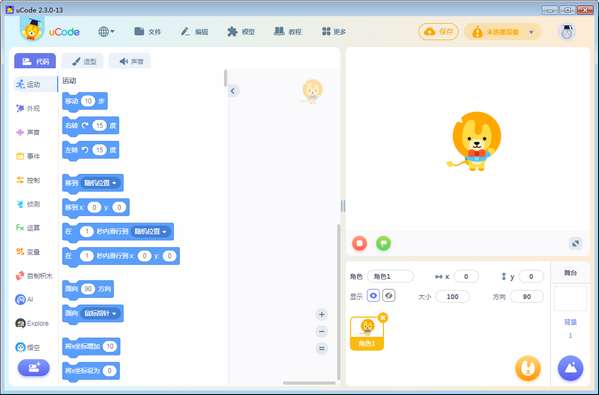Open the four-squares more menu

tap(333, 32)
